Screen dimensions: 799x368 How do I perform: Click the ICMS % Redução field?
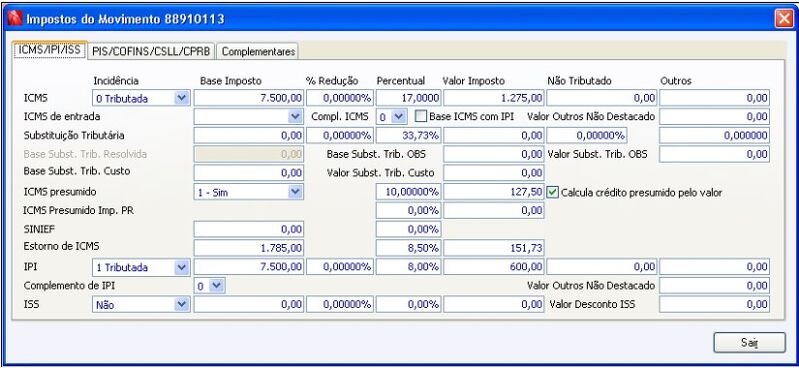point(340,98)
